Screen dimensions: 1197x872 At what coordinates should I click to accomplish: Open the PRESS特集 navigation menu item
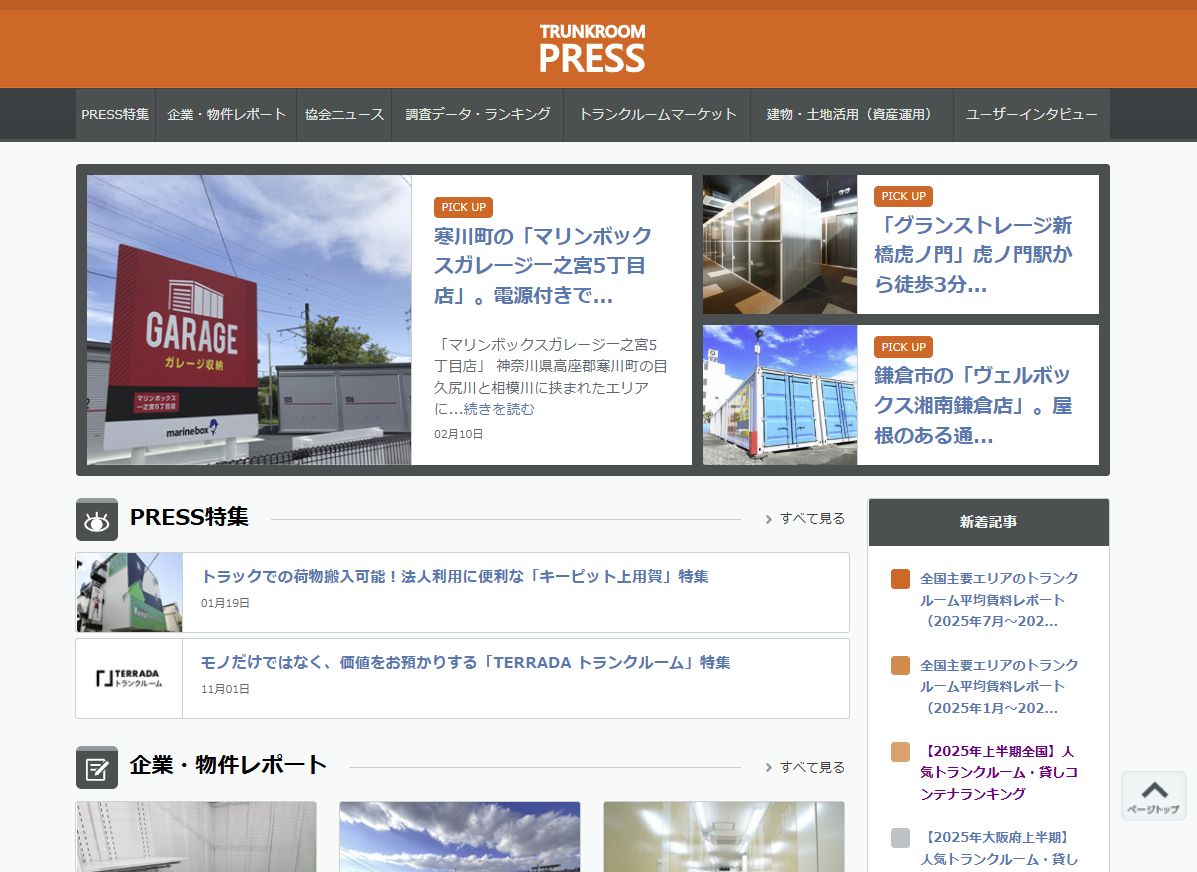tap(115, 115)
